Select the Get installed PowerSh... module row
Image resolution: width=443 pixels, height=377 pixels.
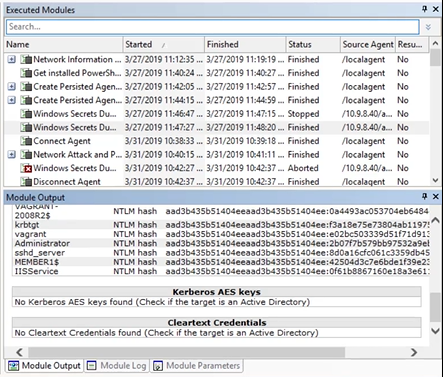click(217, 73)
